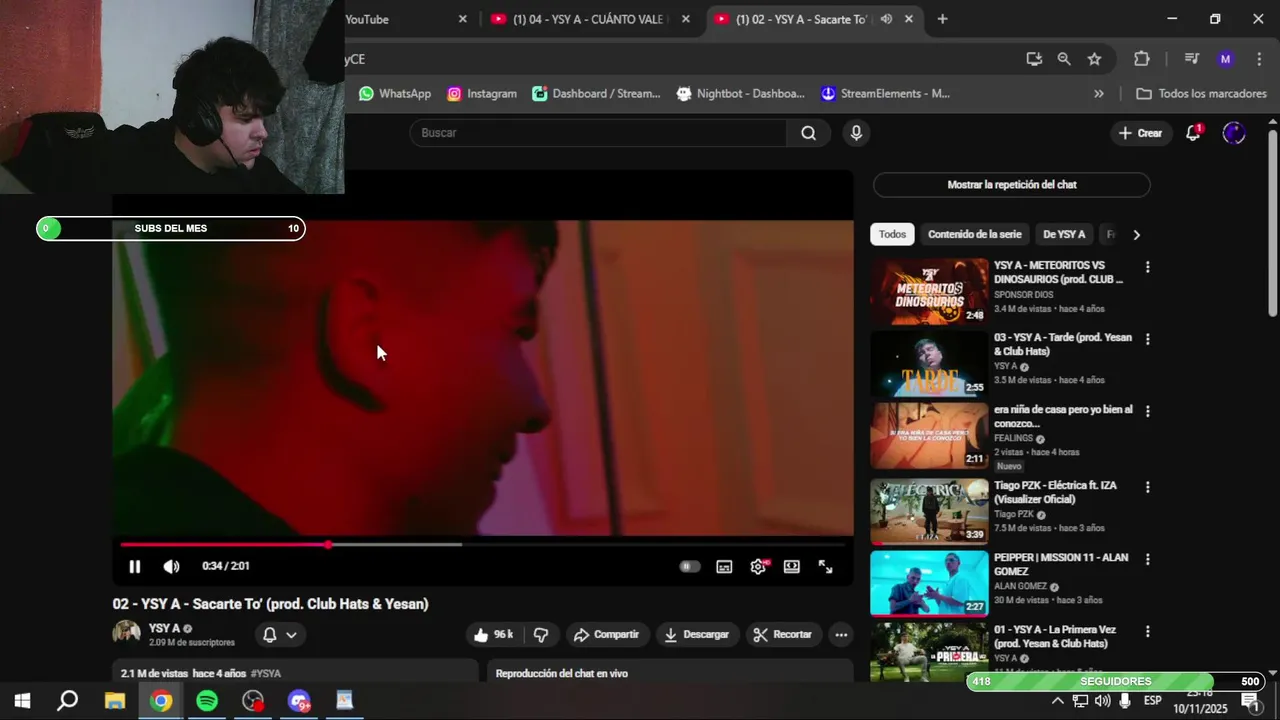Select the De YSY A chip
Image resolution: width=1280 pixels, height=720 pixels.
[x=1064, y=234]
